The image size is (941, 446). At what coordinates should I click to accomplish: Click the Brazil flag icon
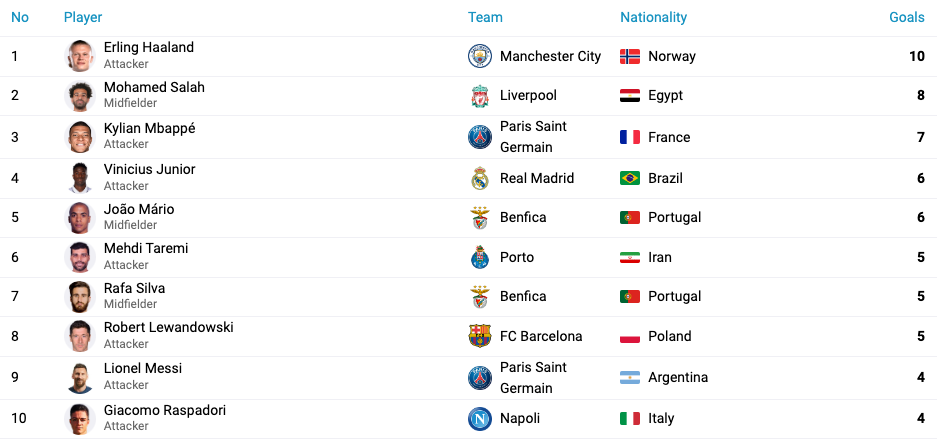pyautogui.click(x=630, y=178)
